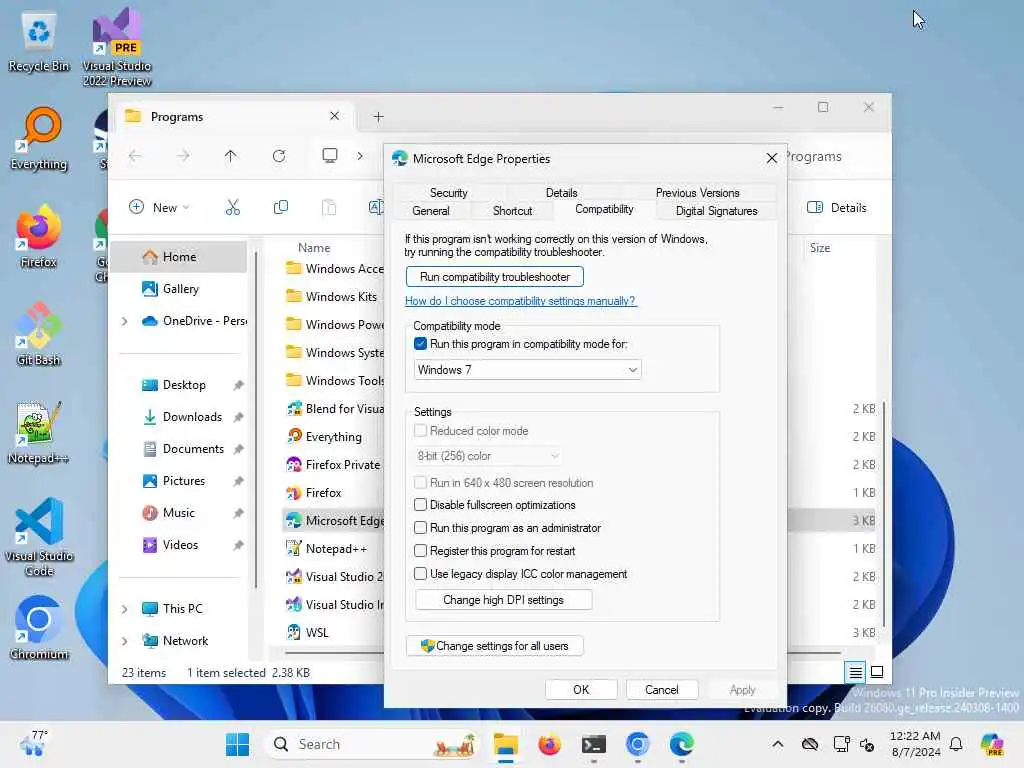Open taskbar weather widget showing 77°
This screenshot has height=768, width=1024.
[34, 744]
